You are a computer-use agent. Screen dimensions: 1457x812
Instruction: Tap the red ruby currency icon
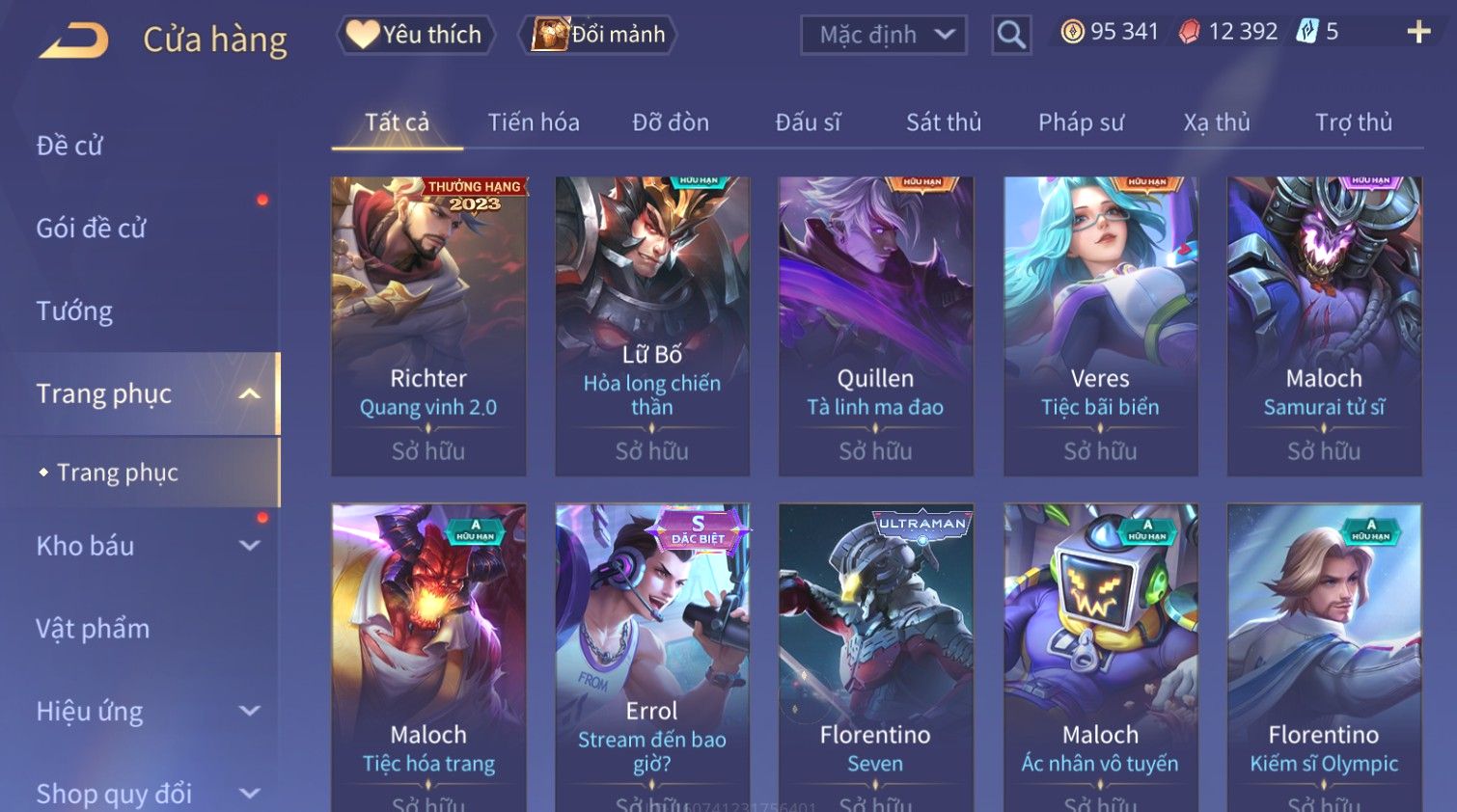1190,32
